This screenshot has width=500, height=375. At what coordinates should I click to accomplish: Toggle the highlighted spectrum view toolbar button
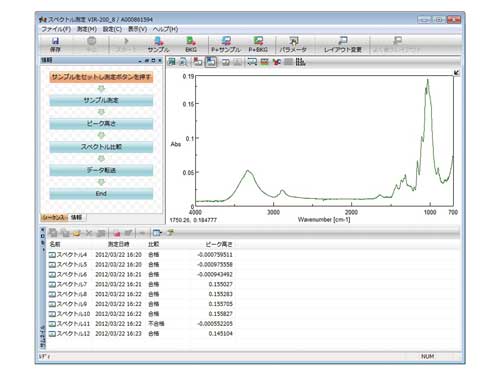tap(211, 62)
